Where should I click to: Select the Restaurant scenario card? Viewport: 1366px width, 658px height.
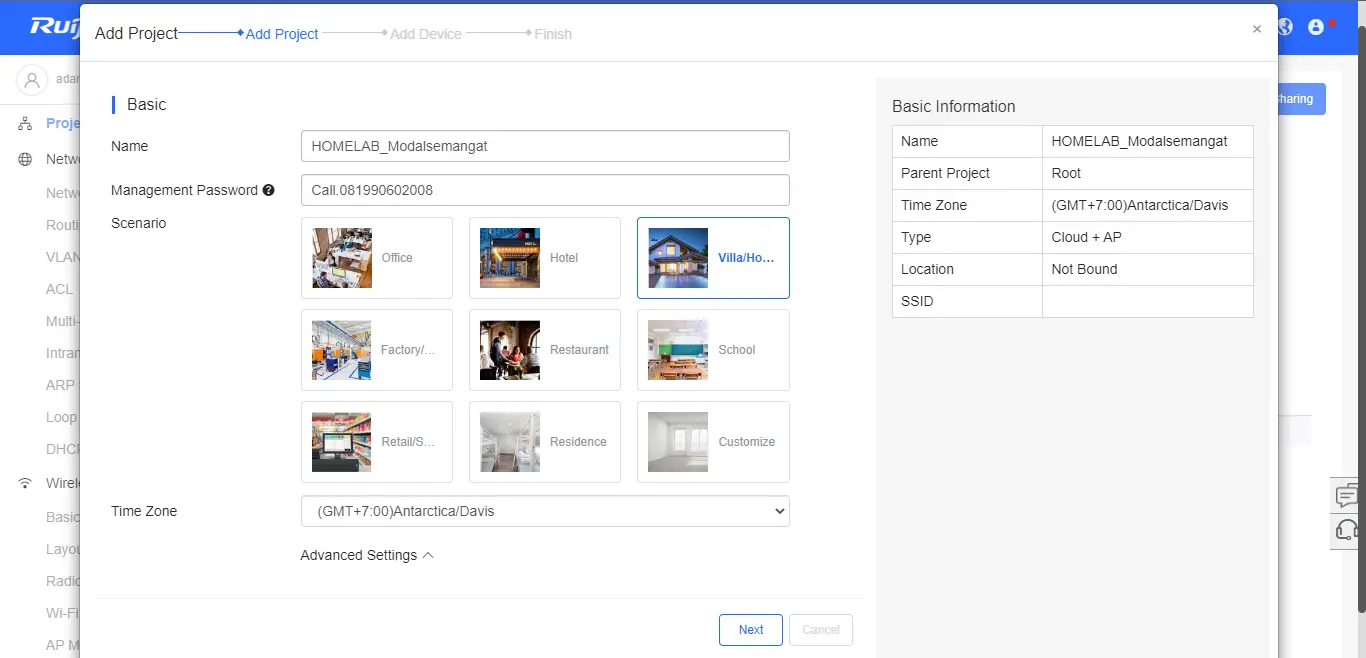(x=545, y=350)
